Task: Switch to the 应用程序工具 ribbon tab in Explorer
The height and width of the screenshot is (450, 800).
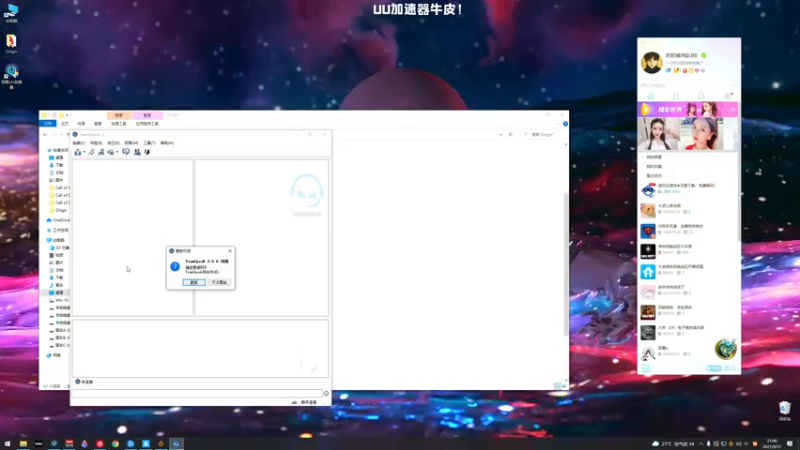Action: click(x=147, y=124)
